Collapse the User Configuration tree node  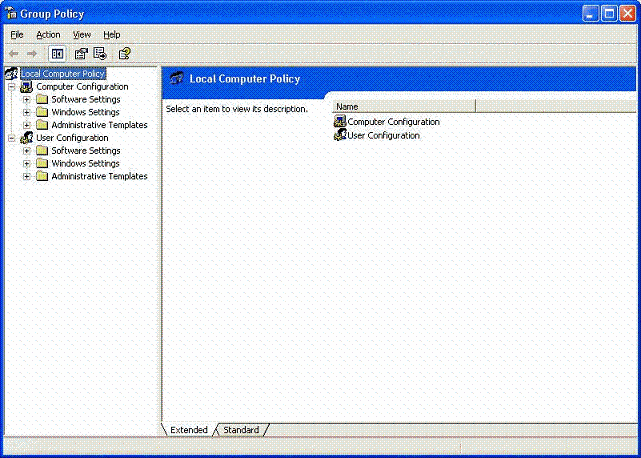[x=12, y=138]
